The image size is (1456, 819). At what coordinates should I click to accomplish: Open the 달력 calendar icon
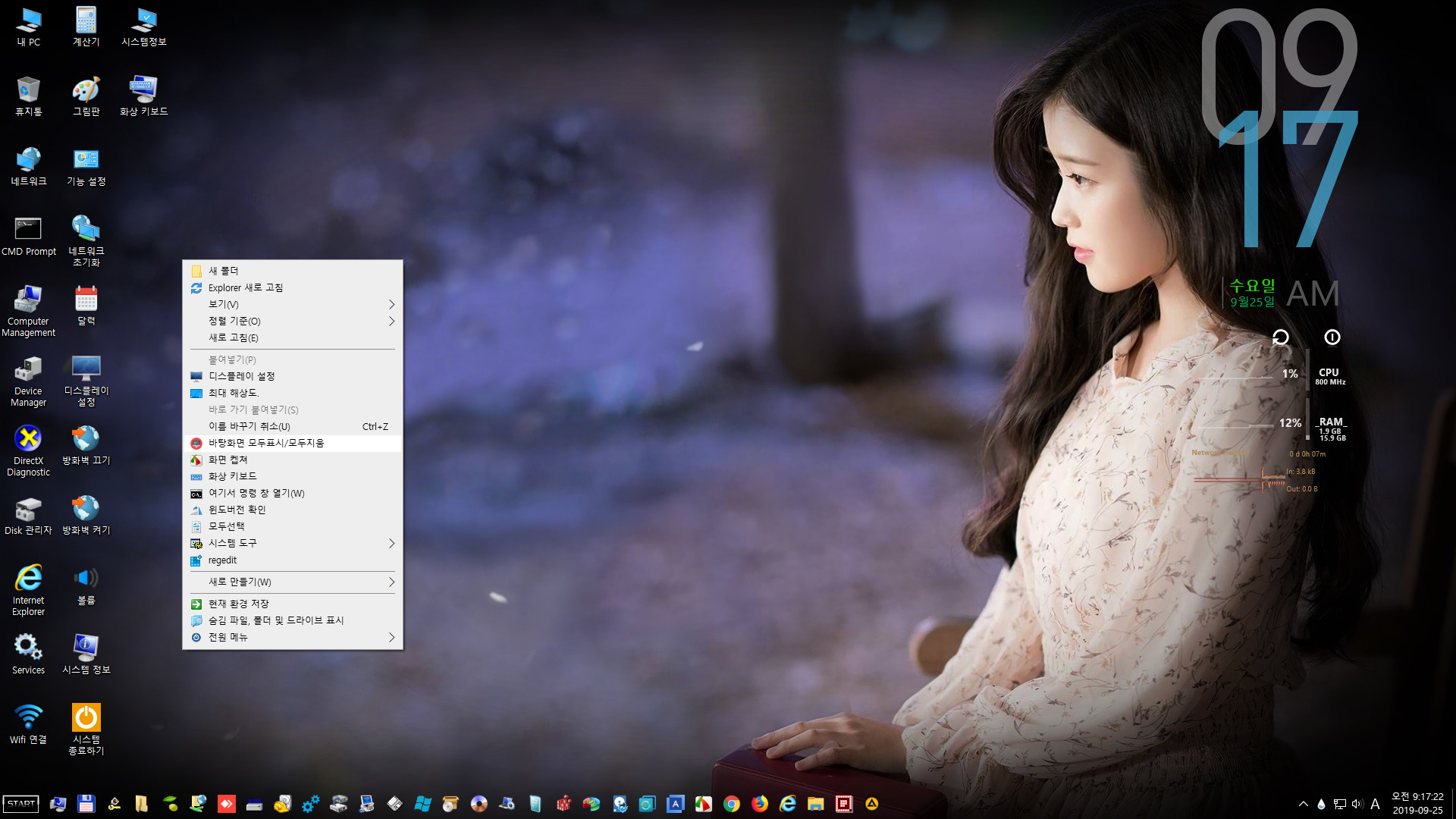pos(86,306)
